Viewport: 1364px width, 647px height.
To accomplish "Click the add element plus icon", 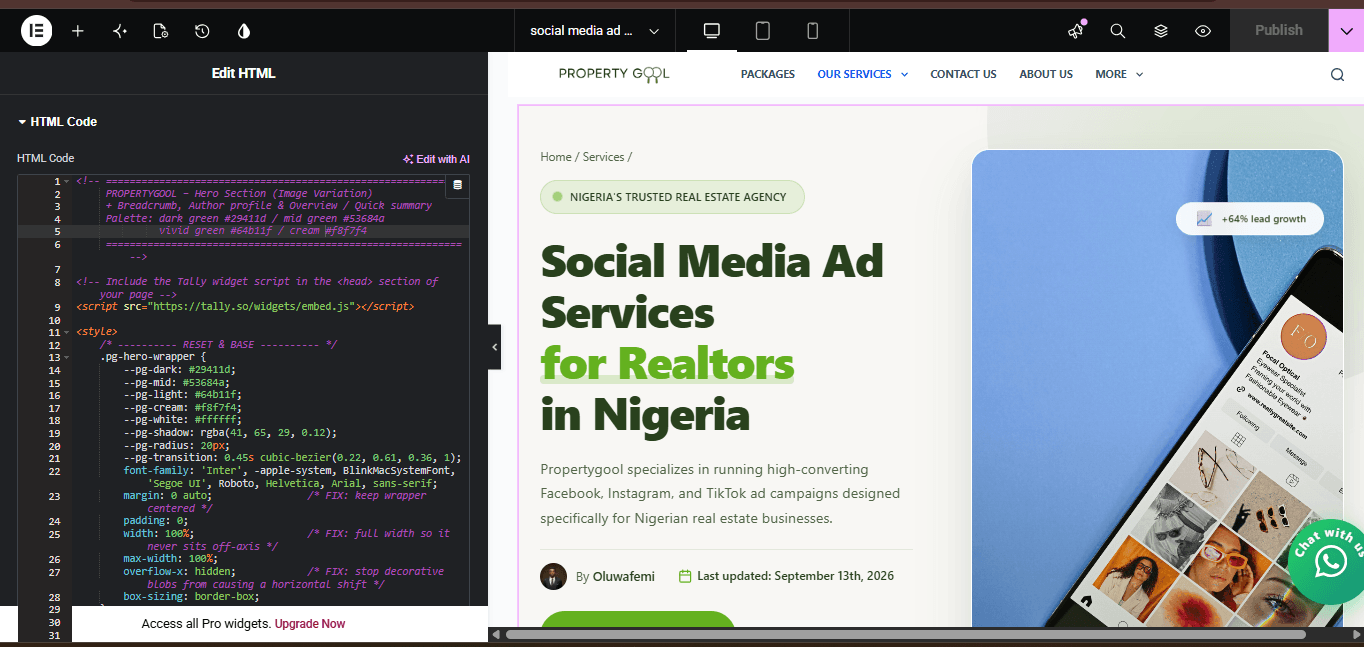I will (x=78, y=31).
